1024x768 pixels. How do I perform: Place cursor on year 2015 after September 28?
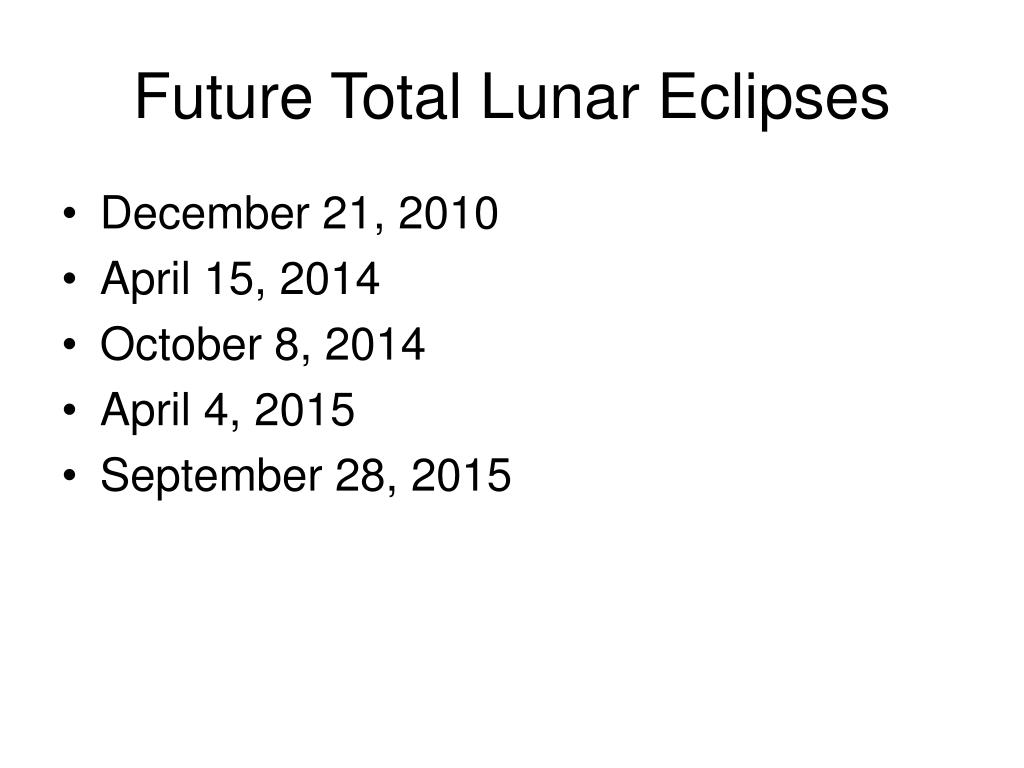point(461,475)
